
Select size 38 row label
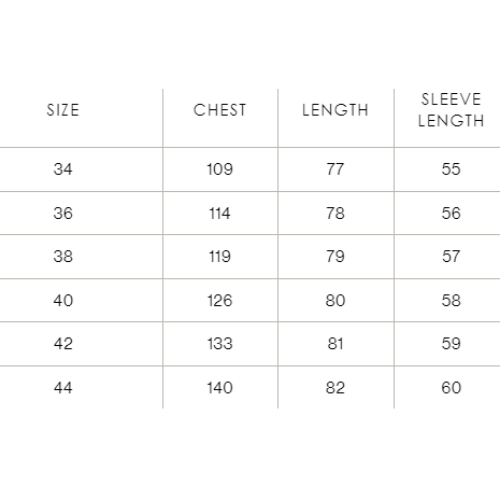click(63, 256)
